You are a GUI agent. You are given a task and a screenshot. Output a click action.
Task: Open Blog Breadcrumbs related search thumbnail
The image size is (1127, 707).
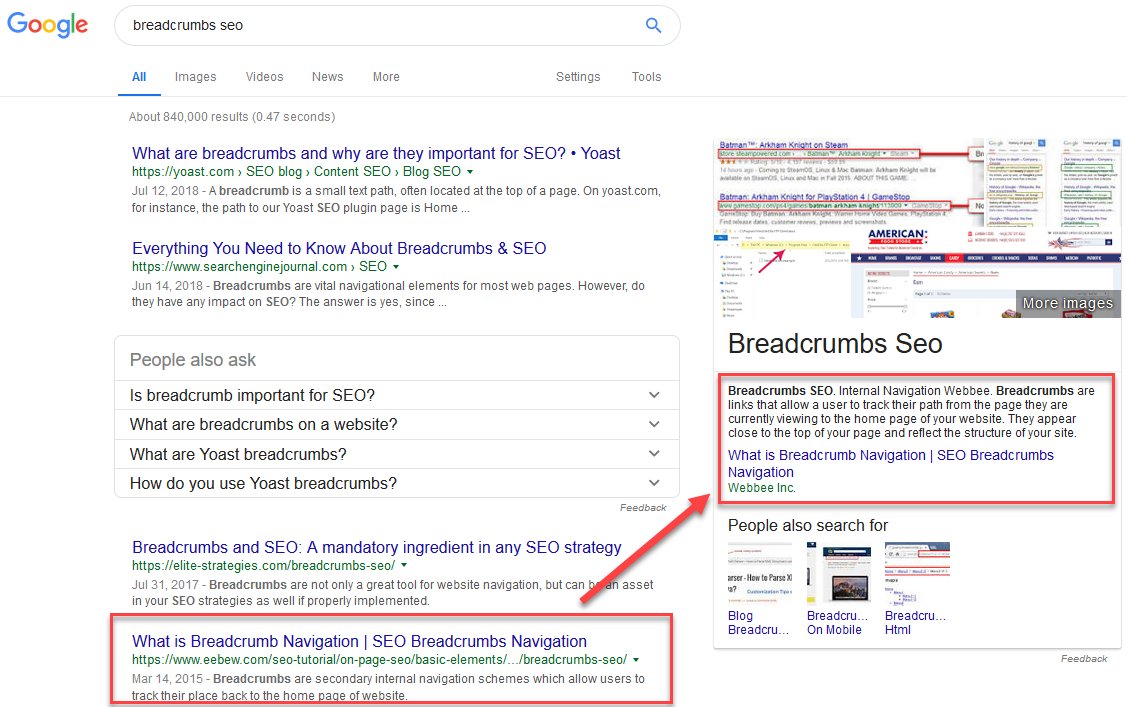(x=760, y=573)
